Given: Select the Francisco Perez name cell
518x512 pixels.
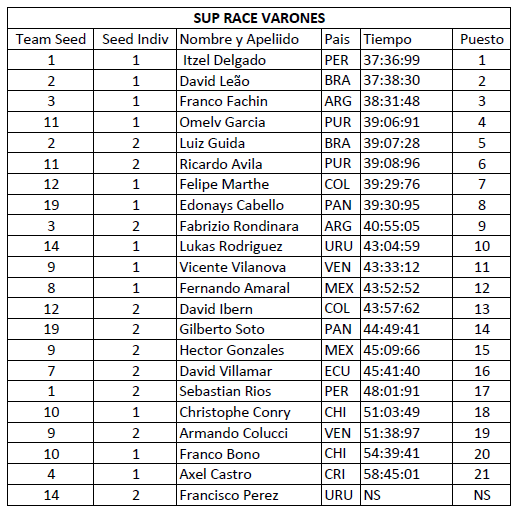Looking at the screenshot, I should pos(249,495).
